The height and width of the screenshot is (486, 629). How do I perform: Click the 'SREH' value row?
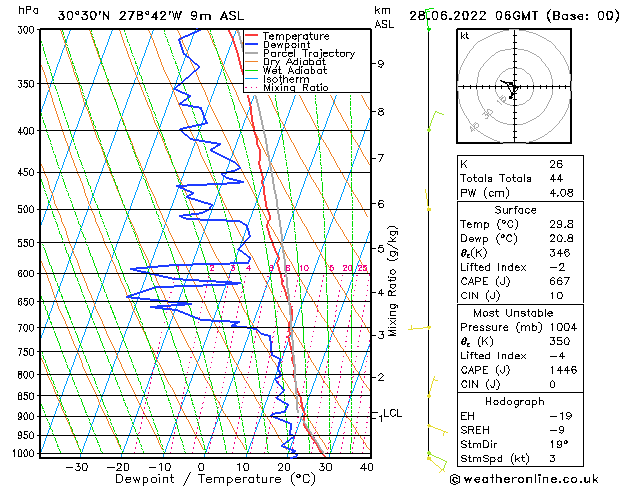click(520, 430)
